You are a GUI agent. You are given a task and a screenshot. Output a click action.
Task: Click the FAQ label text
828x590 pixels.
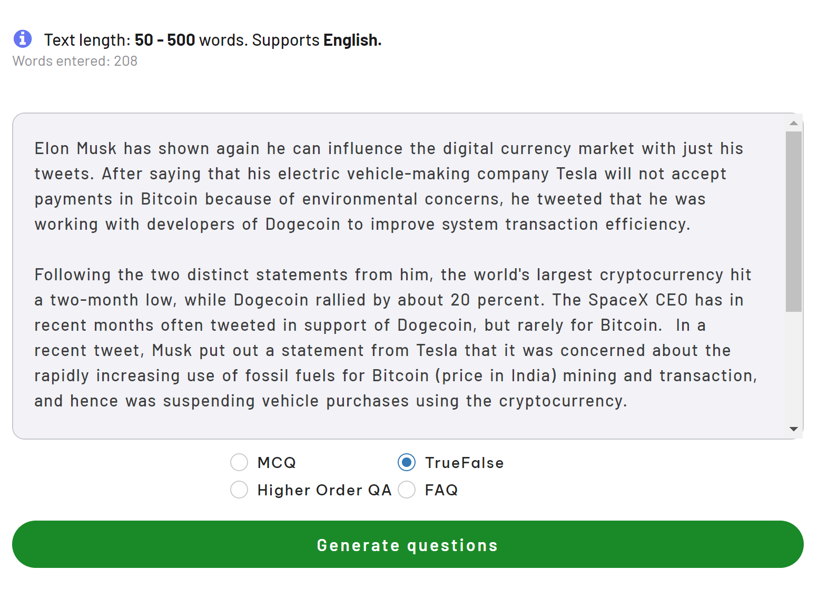pyautogui.click(x=441, y=490)
